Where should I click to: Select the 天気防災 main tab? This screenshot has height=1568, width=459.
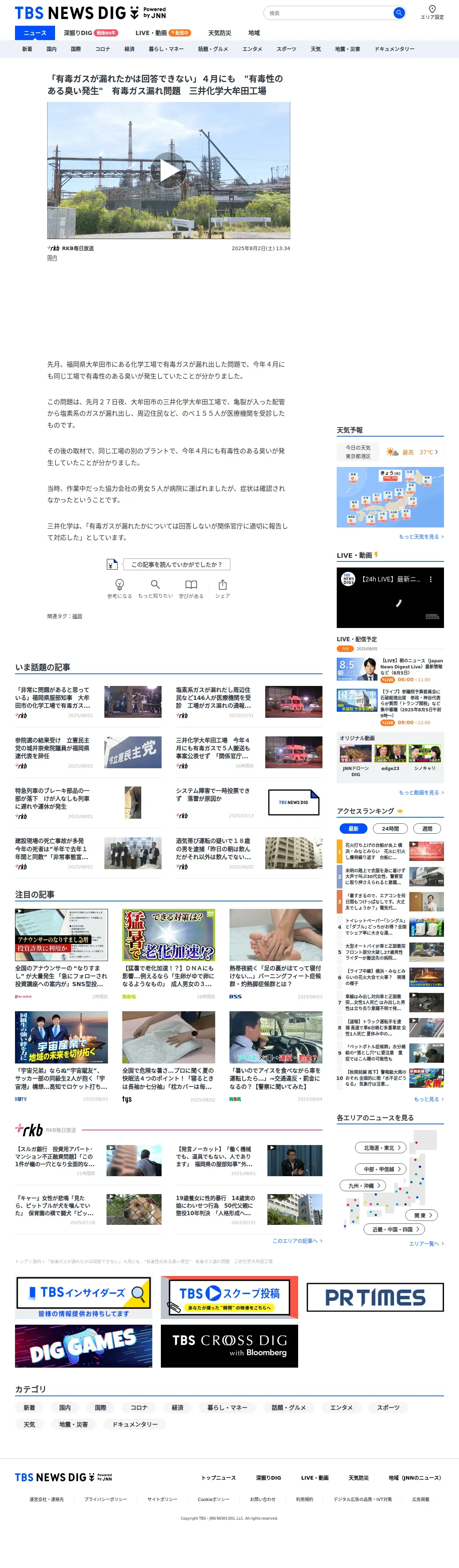pos(219,33)
